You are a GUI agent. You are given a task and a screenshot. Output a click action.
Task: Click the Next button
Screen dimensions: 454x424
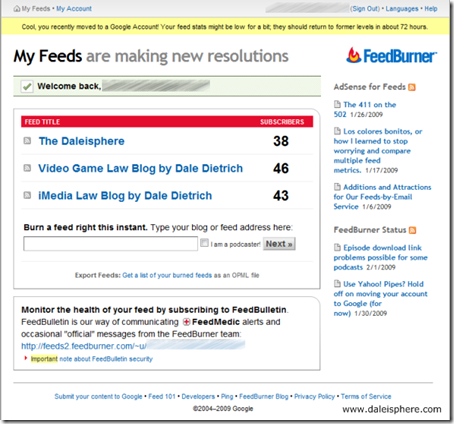[279, 244]
